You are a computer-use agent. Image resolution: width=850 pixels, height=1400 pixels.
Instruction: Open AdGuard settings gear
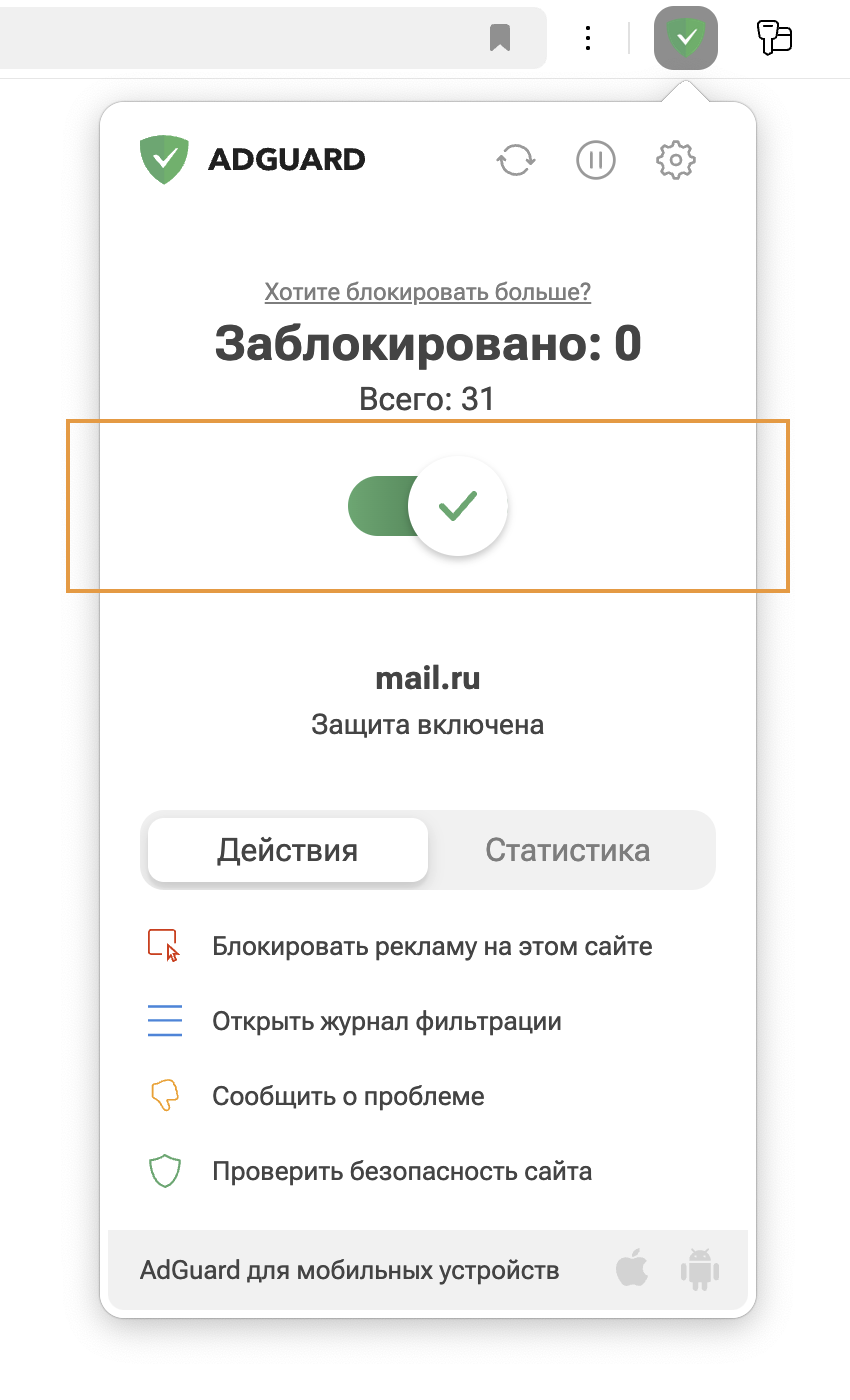(x=676, y=160)
